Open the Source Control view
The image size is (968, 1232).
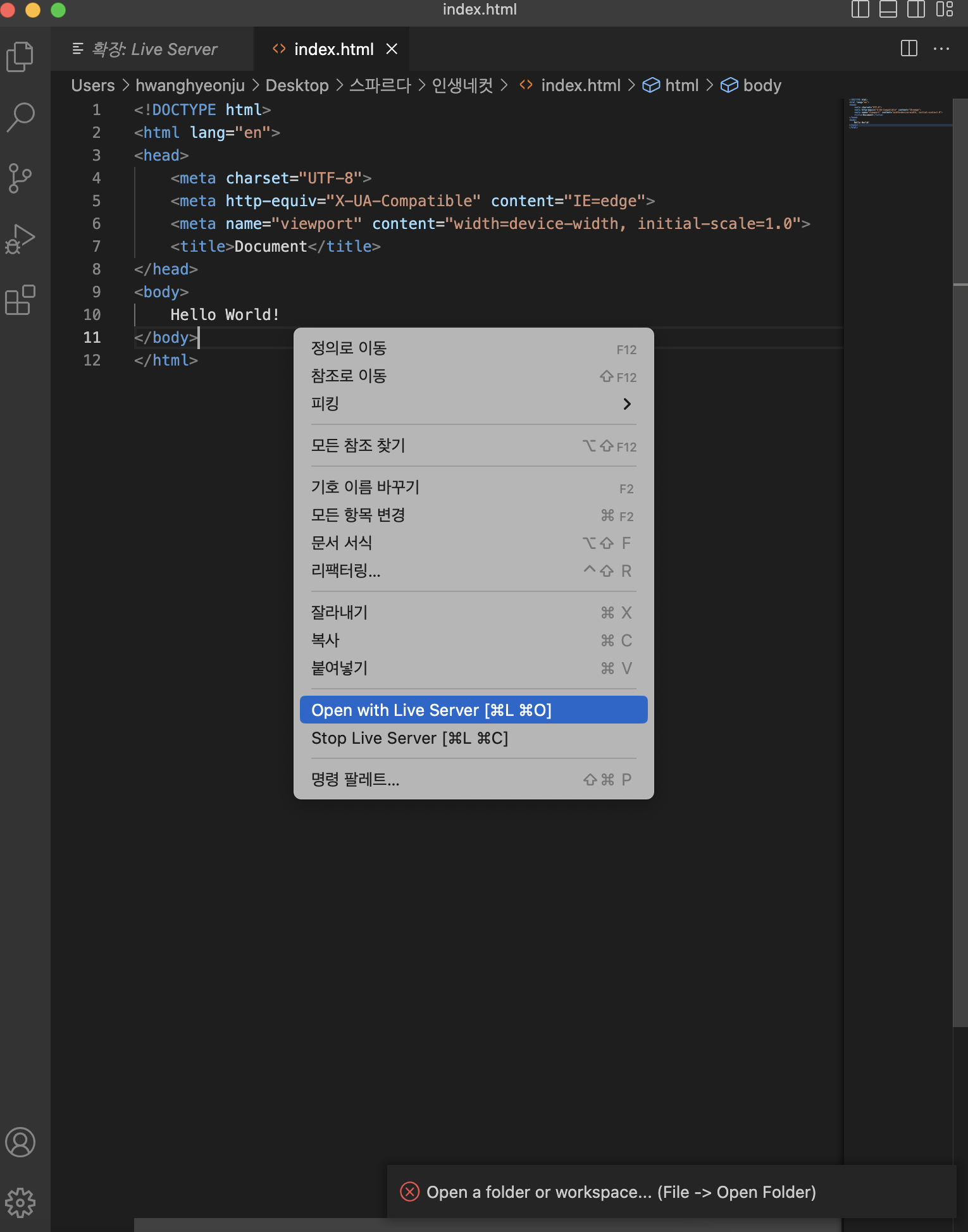tap(20, 178)
